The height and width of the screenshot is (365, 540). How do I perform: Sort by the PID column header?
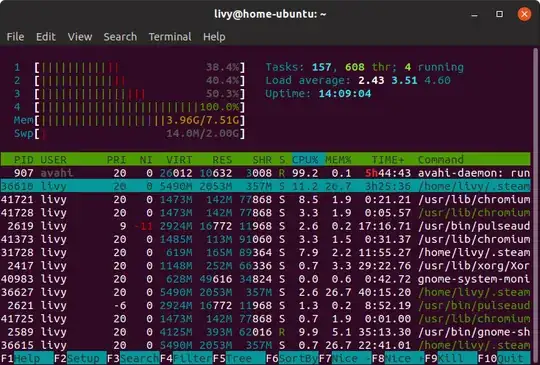pos(23,159)
